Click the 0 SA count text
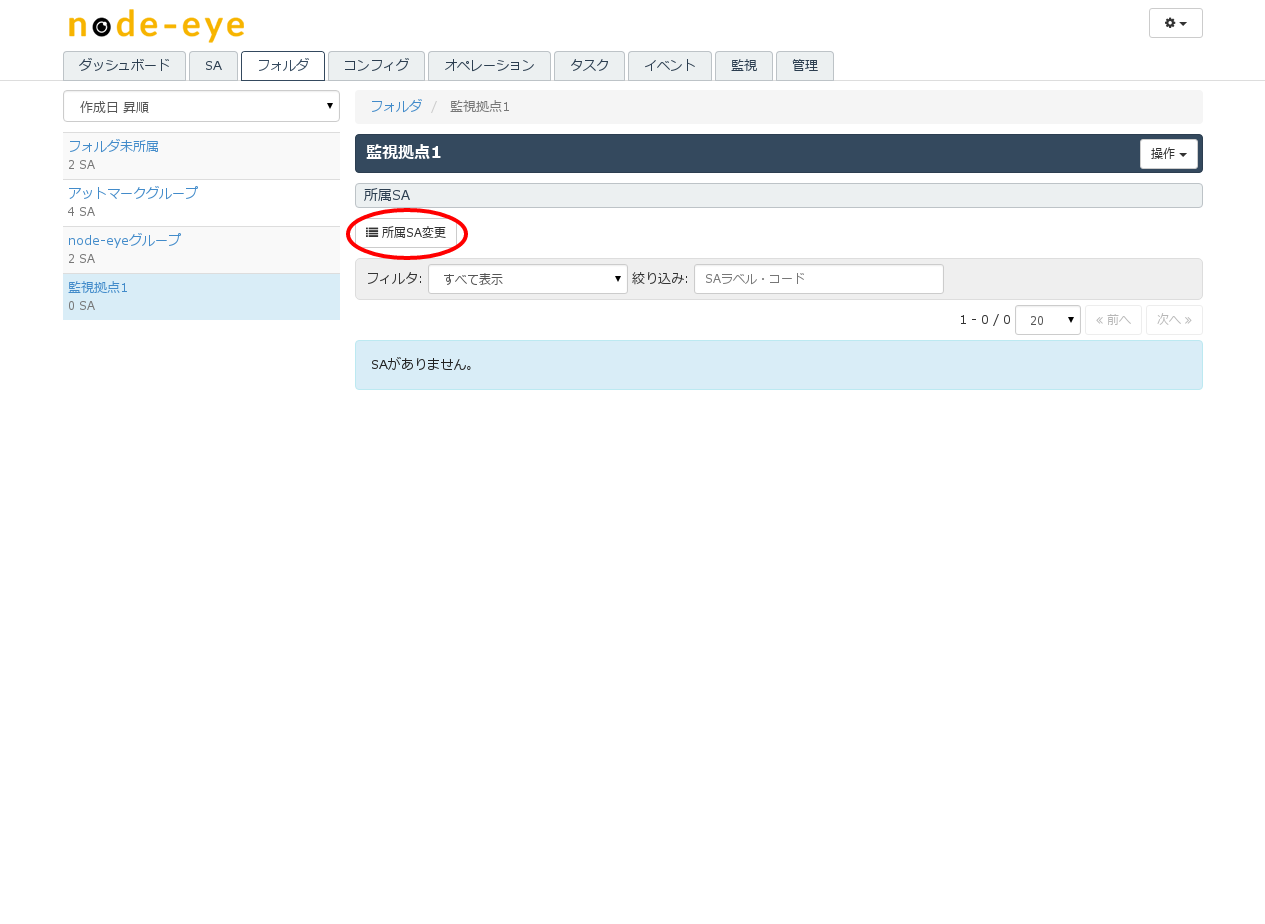 (82, 306)
